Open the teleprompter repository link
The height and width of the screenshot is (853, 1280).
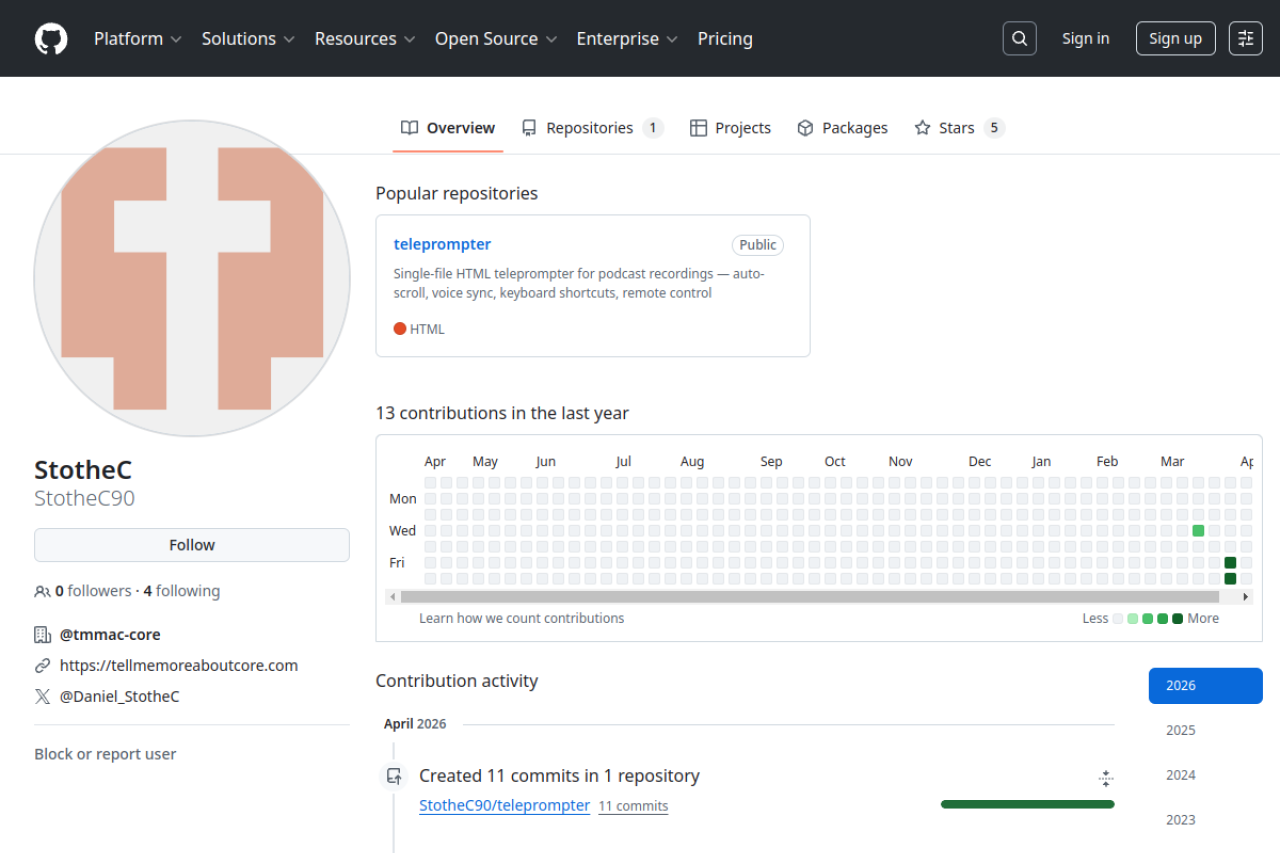(x=442, y=244)
